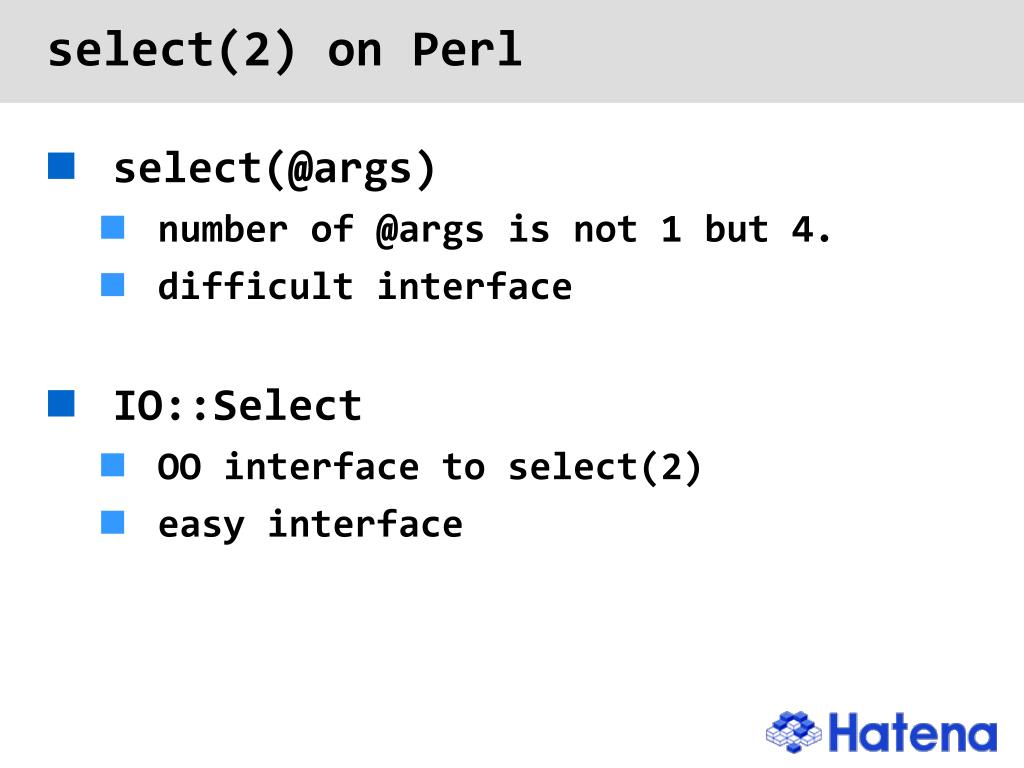This screenshot has height=768, width=1024.
Task: Click the slide title 'select(2) on Perl'
Action: 285,51
